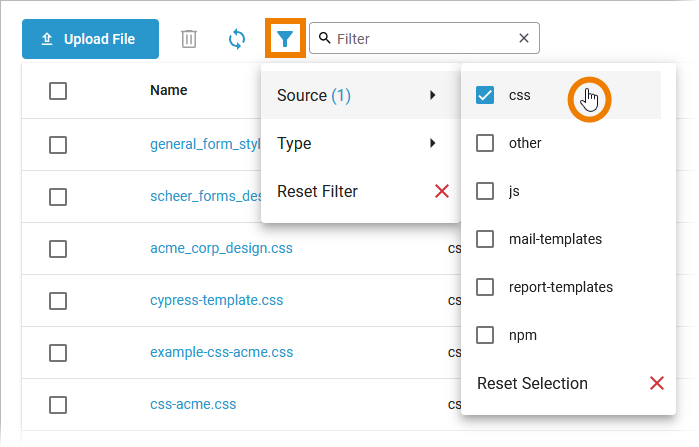Clear the filter field with X icon
The image size is (699, 447).
pos(524,39)
